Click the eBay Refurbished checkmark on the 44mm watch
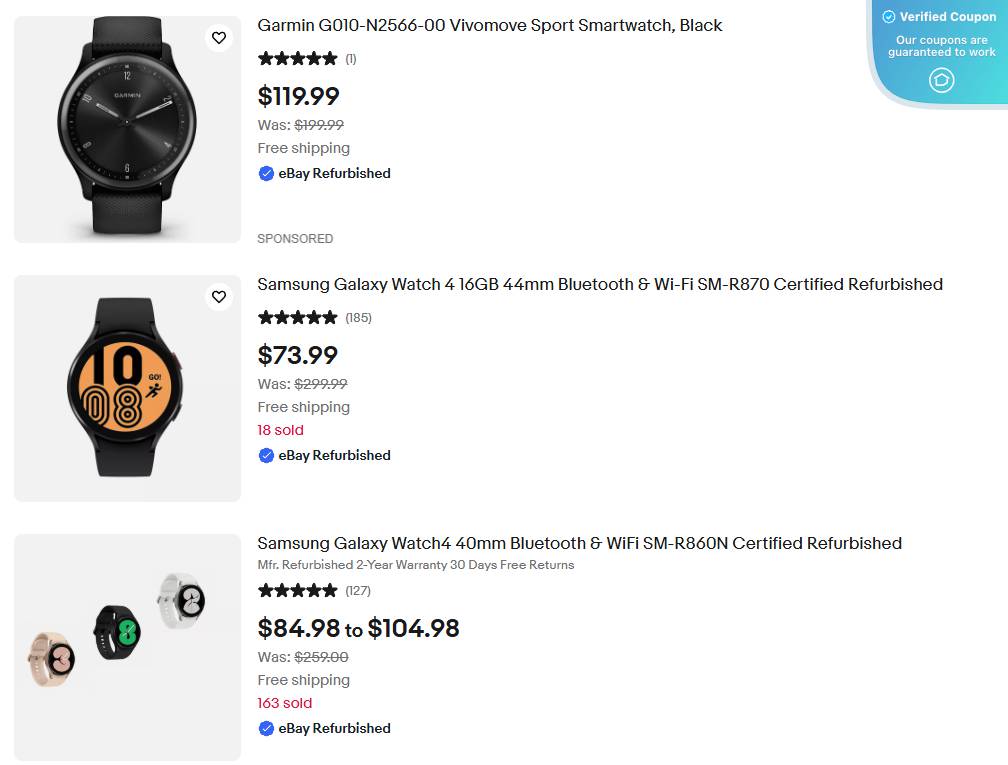This screenshot has width=1008, height=765. point(266,455)
